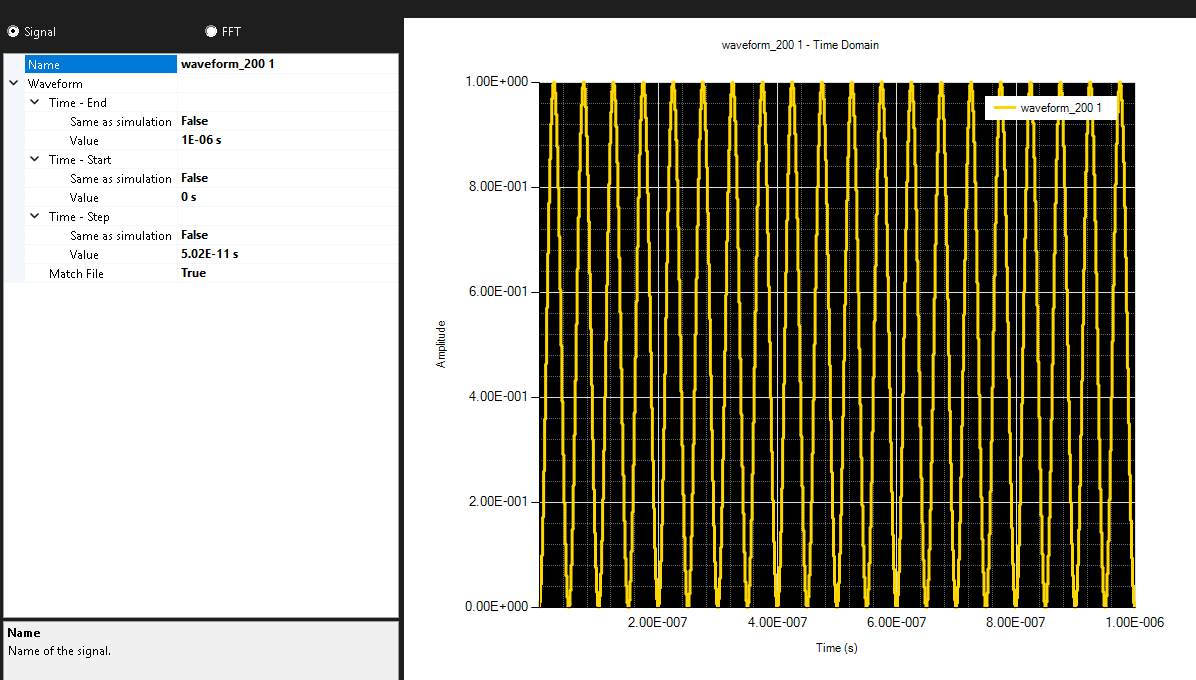Click the 8.00E-007 x-axis tick label

pos(1015,623)
